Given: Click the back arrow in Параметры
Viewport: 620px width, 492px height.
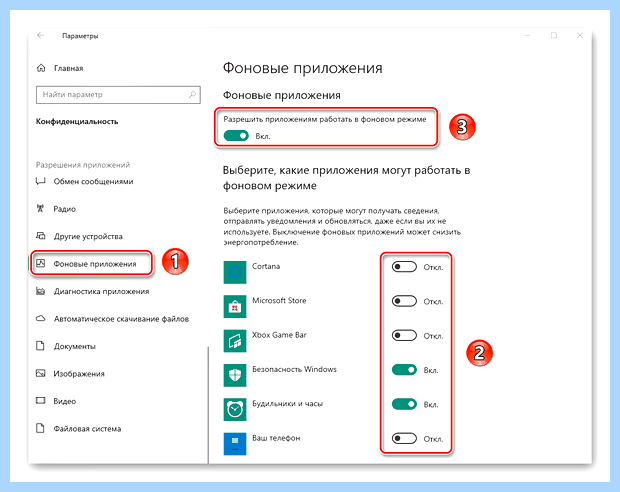Looking at the screenshot, I should tap(40, 35).
